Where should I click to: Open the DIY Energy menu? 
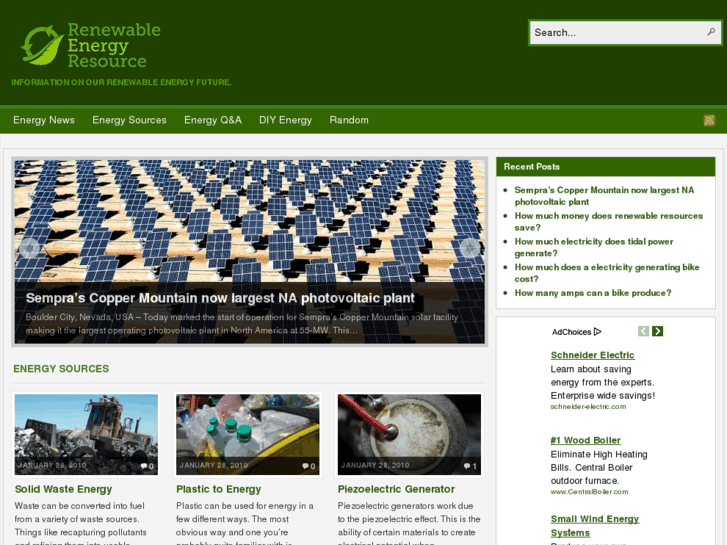tap(285, 120)
